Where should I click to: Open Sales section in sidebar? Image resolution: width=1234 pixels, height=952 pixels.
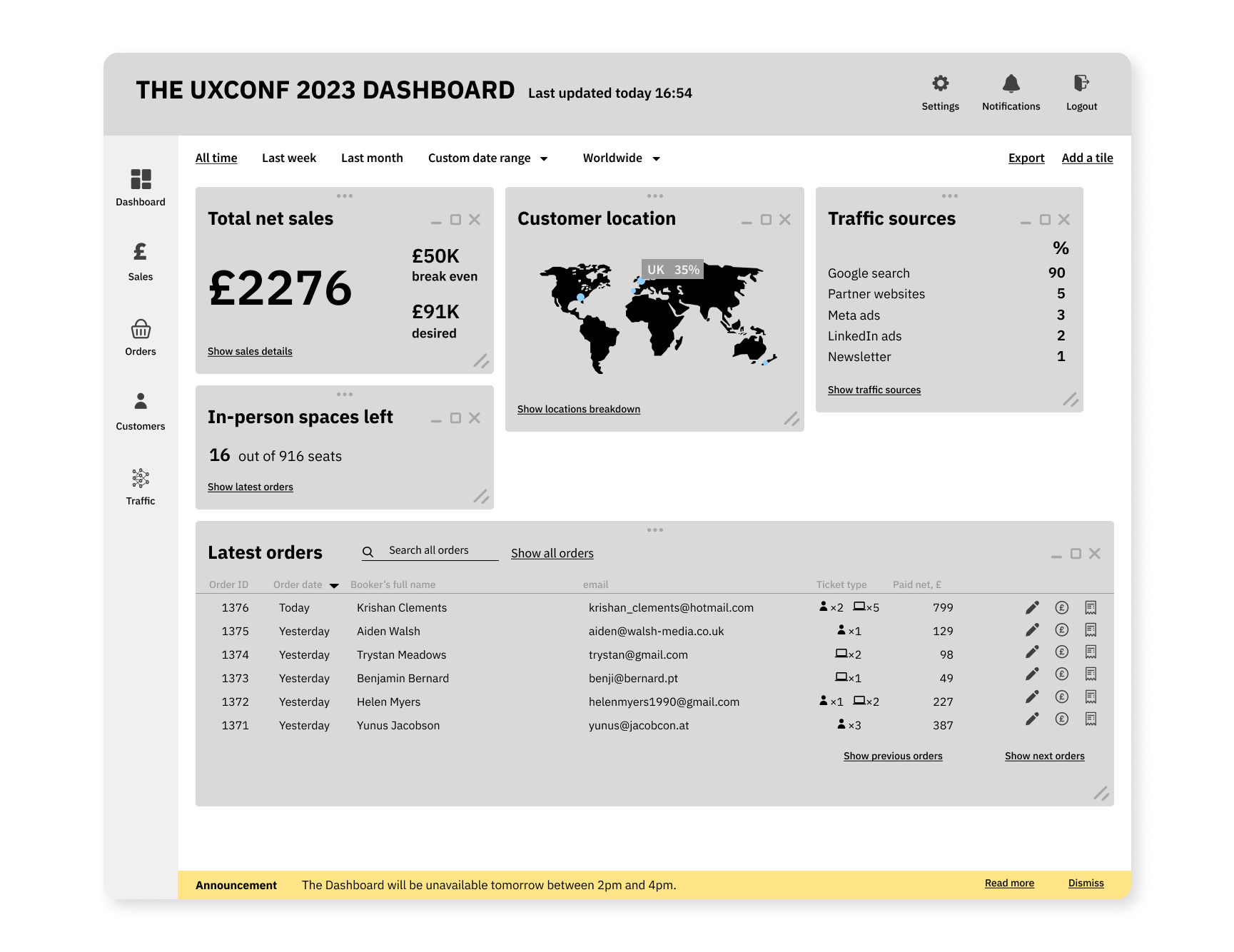click(x=141, y=262)
